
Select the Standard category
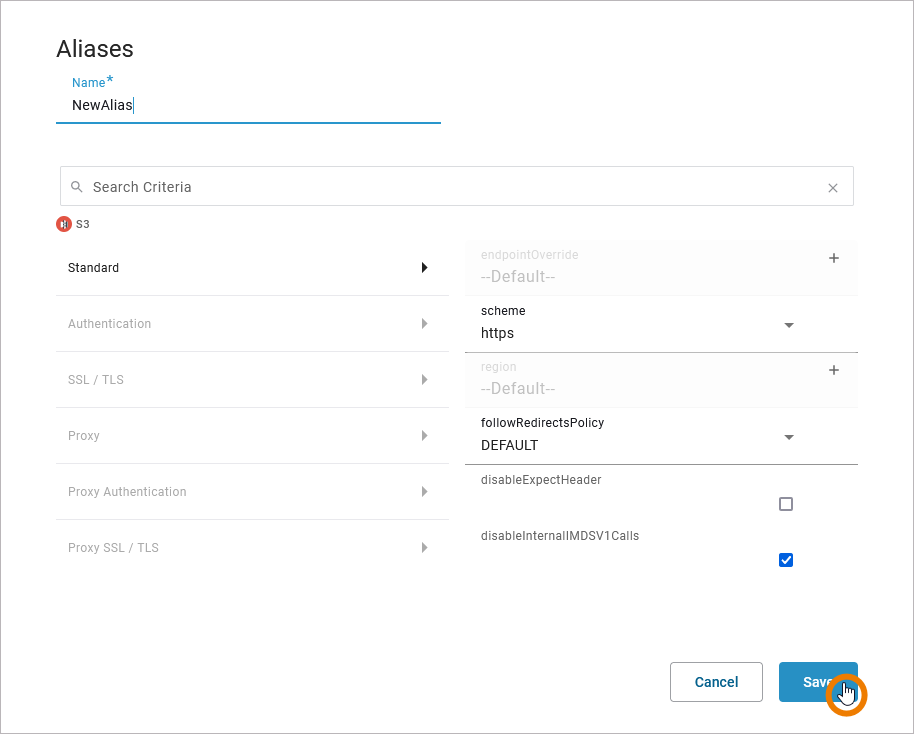tap(94, 268)
